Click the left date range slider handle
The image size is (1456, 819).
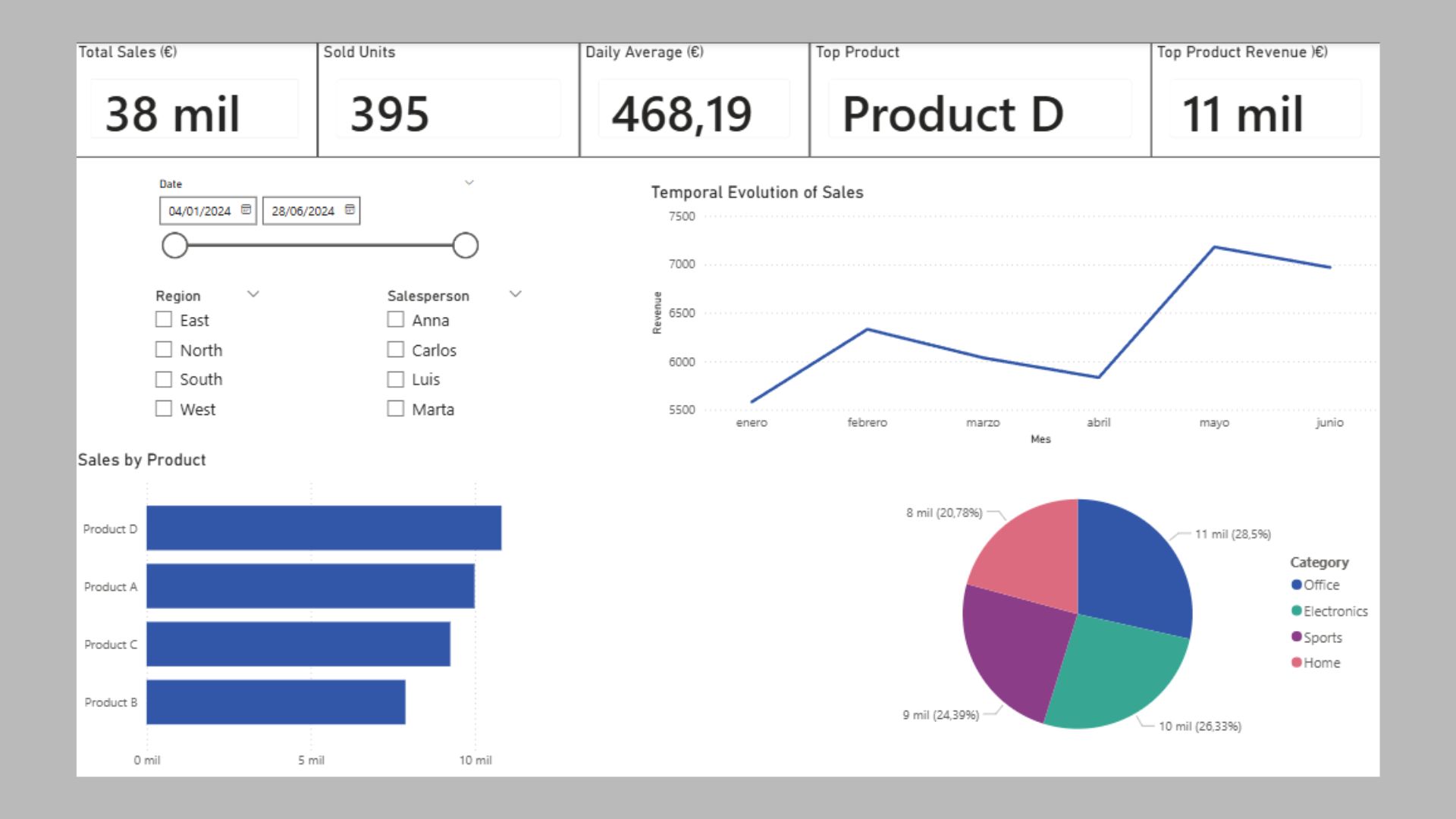pyautogui.click(x=175, y=245)
